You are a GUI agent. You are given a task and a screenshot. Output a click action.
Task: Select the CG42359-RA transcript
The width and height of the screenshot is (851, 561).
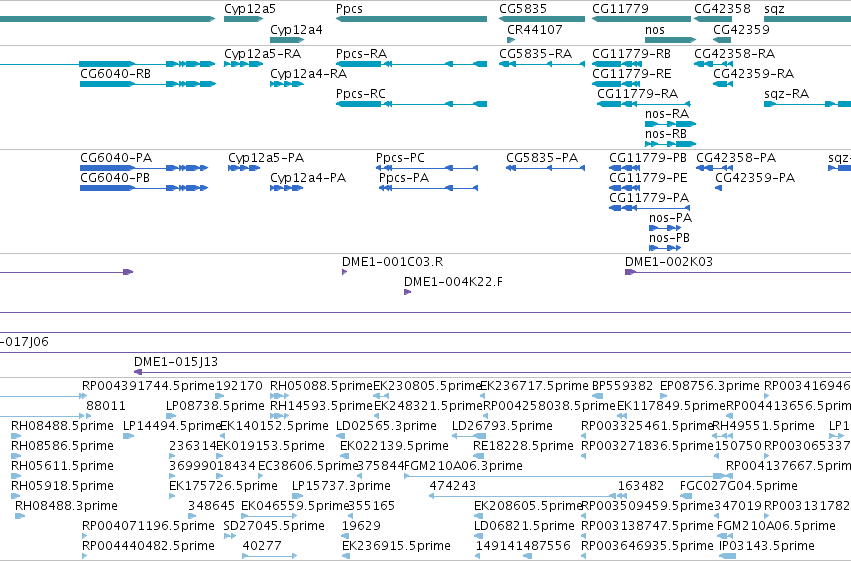coord(723,84)
